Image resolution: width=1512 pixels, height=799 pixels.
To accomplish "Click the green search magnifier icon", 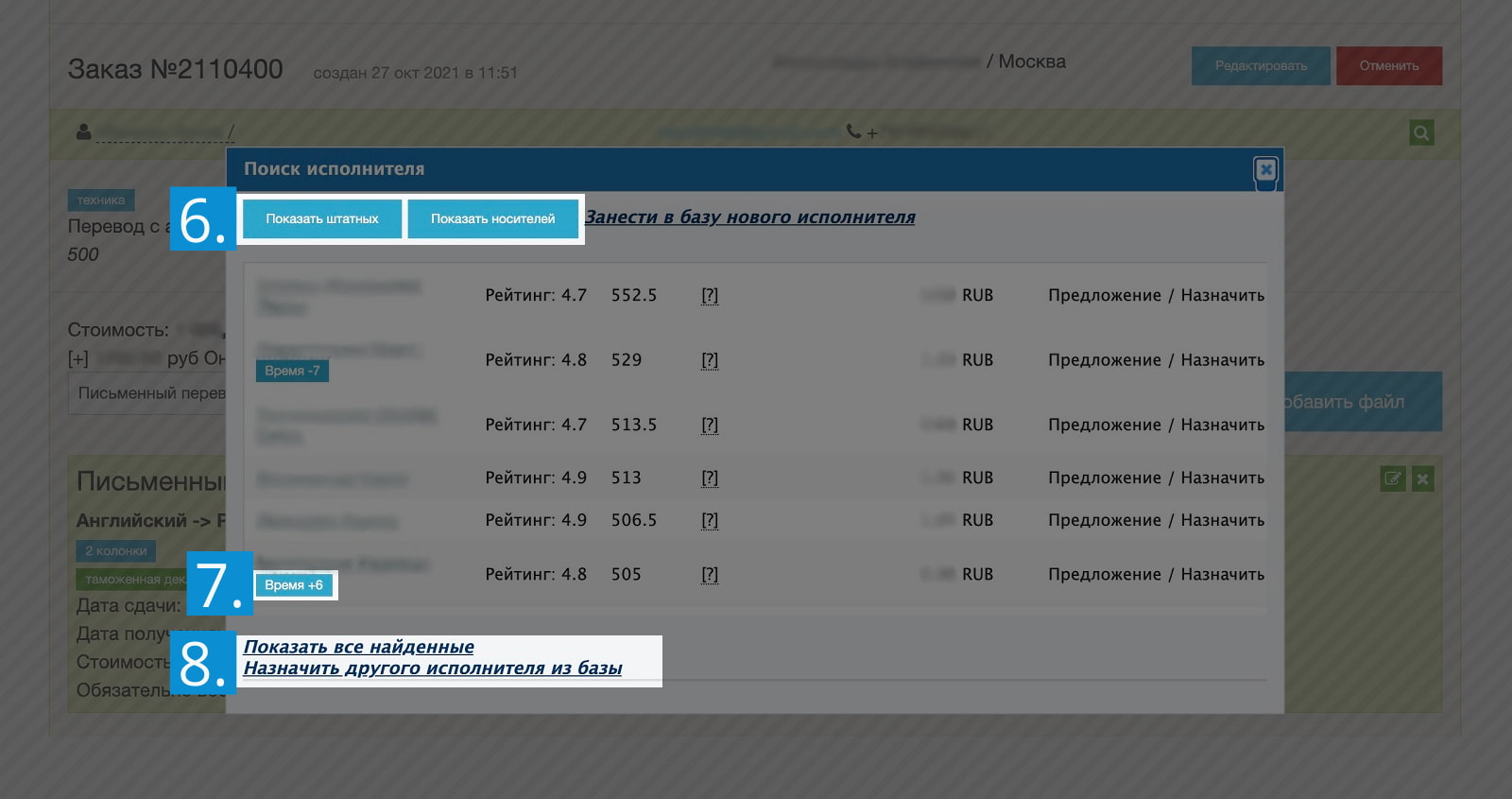I will (1421, 132).
